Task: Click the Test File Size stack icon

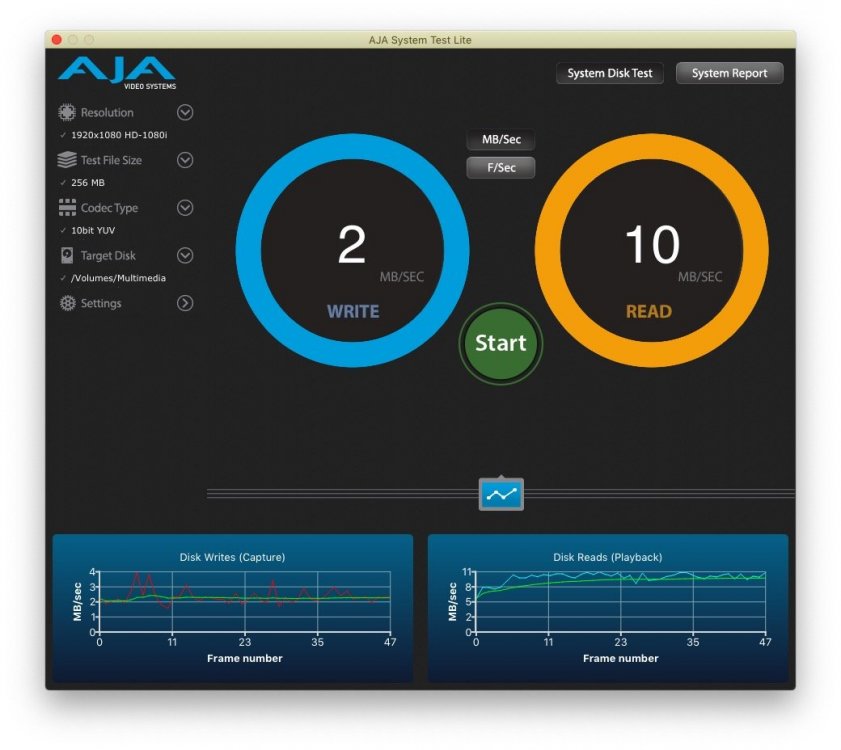Action: tap(67, 160)
